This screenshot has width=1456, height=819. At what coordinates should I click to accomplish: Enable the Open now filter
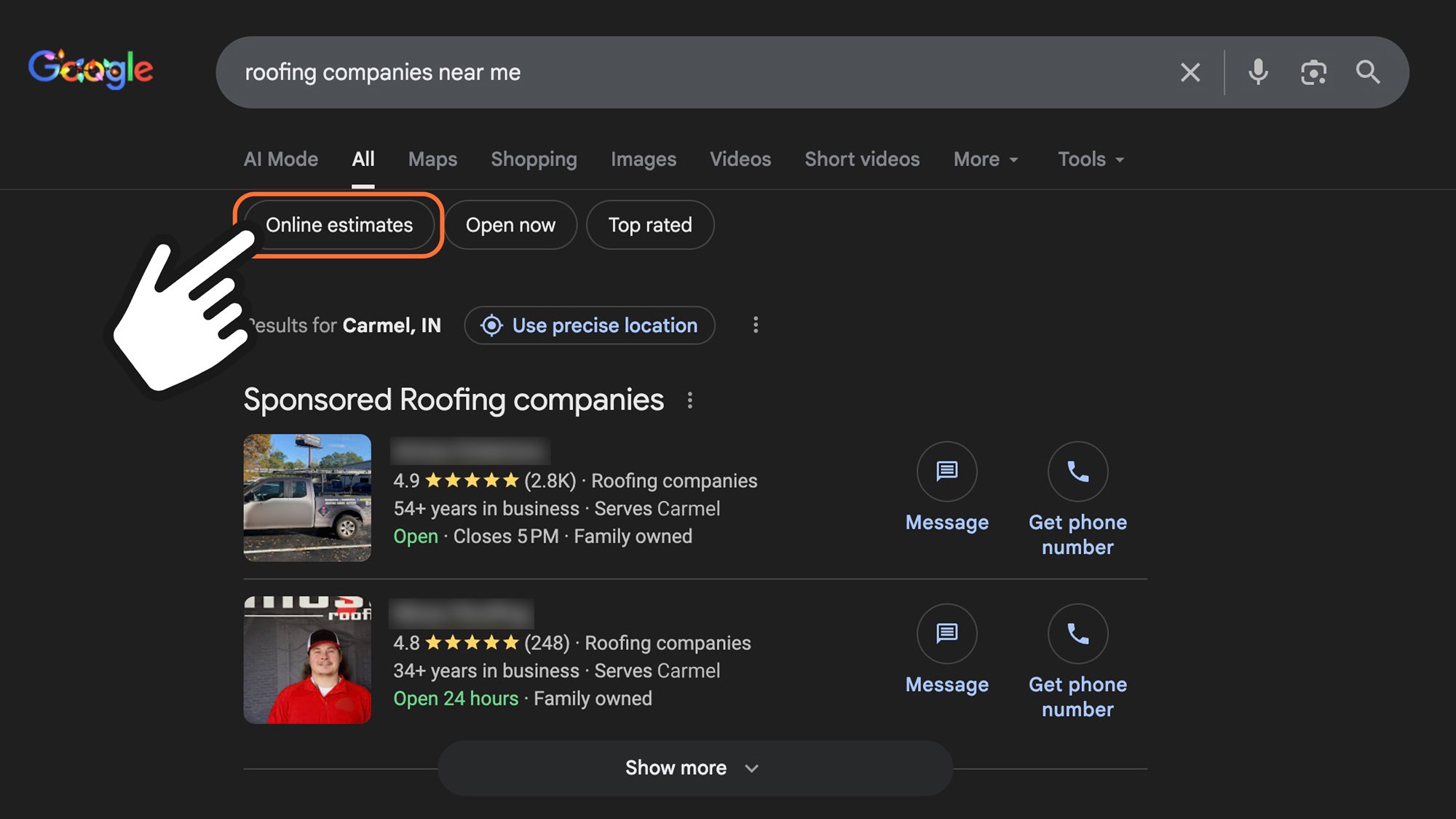tap(510, 225)
